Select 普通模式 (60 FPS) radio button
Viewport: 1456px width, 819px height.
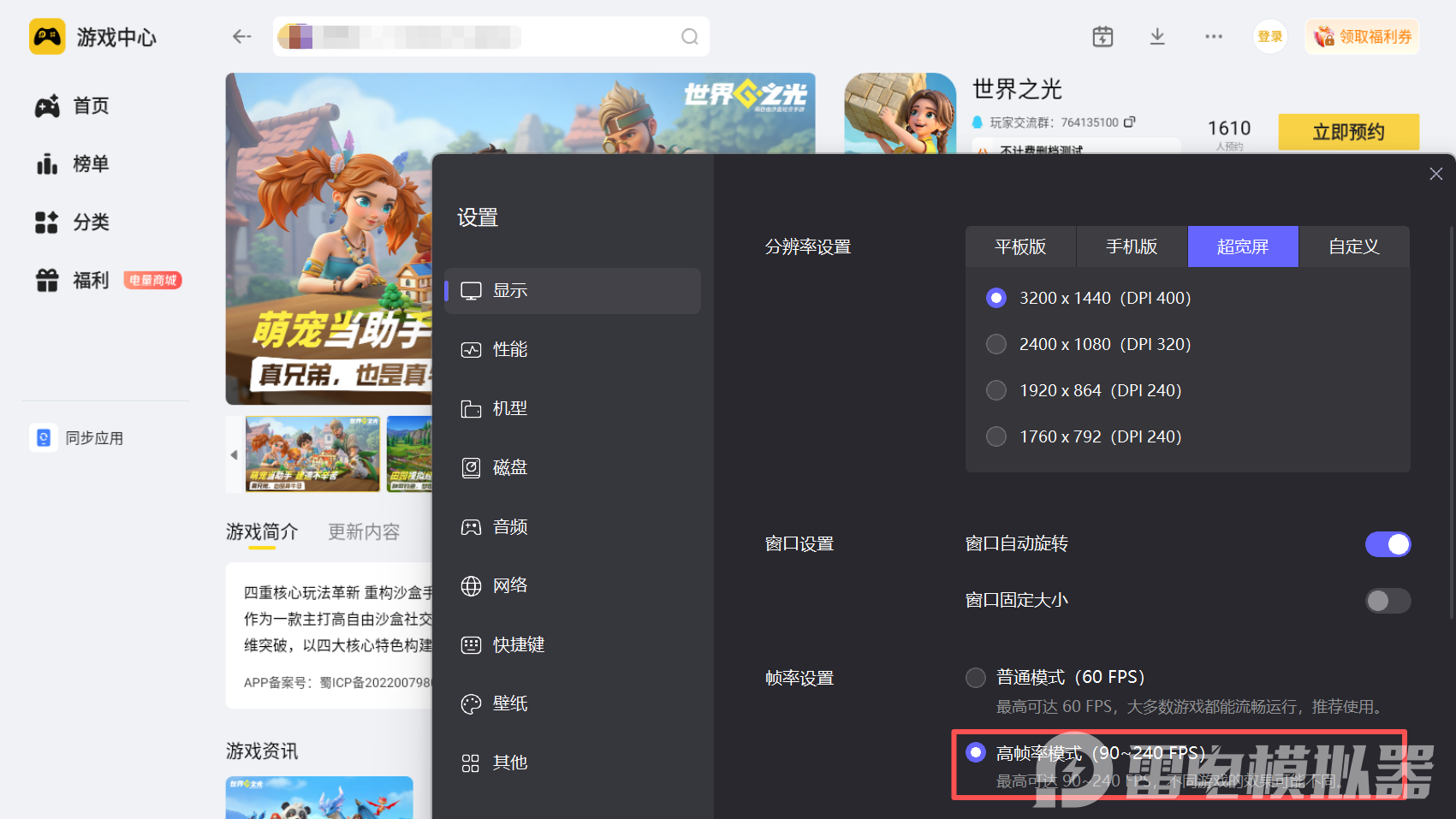pos(976,678)
